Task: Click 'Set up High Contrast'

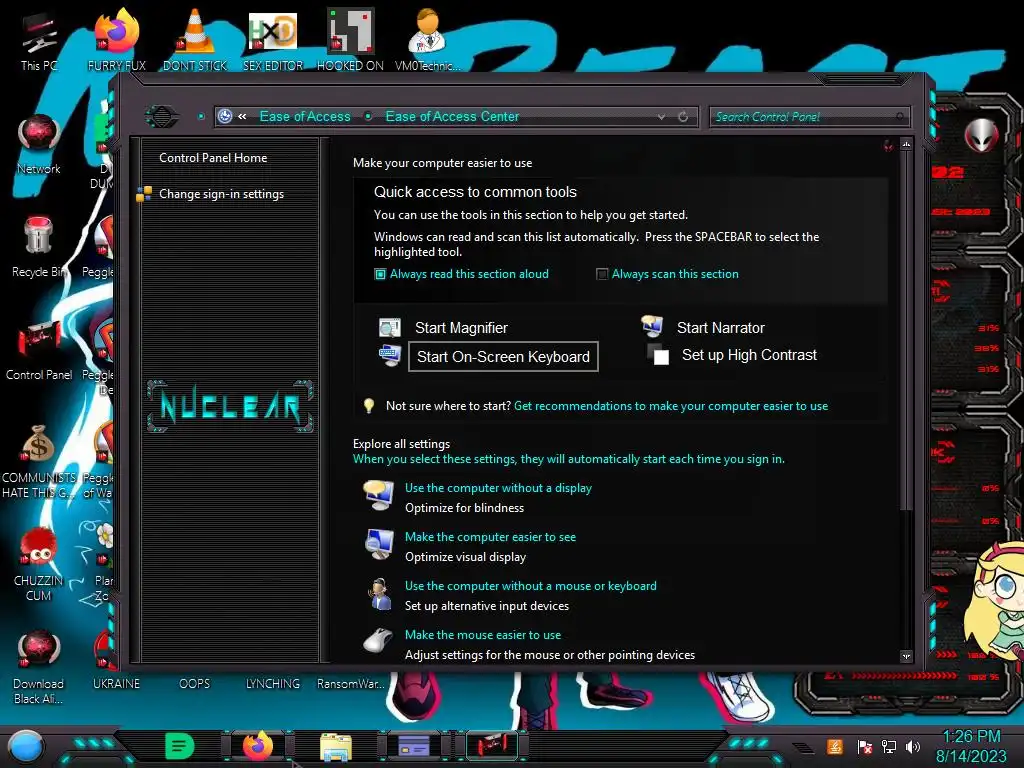Action: [x=749, y=355]
